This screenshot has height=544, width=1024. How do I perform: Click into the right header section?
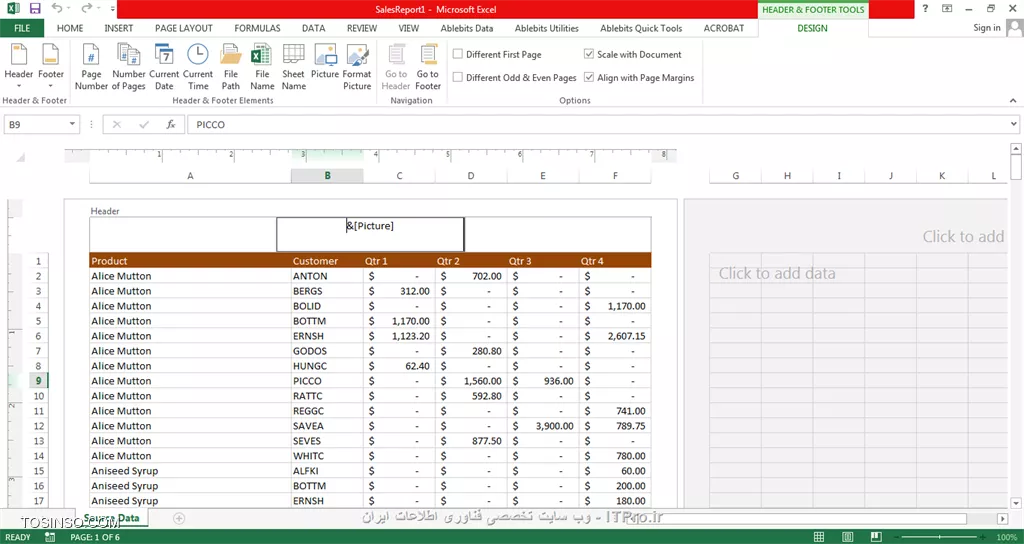click(x=558, y=234)
